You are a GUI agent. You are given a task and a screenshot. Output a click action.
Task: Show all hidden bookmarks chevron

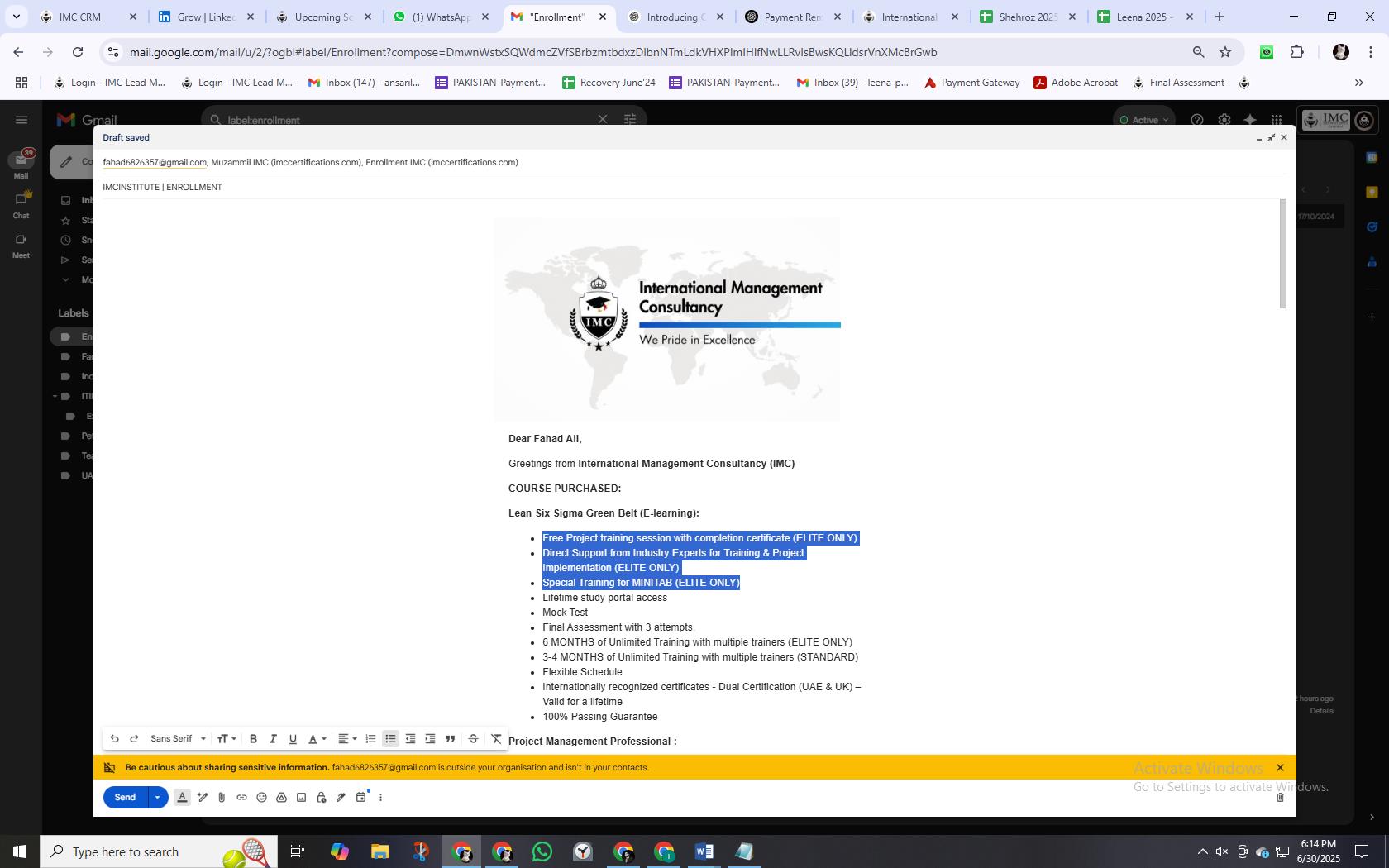(1358, 83)
